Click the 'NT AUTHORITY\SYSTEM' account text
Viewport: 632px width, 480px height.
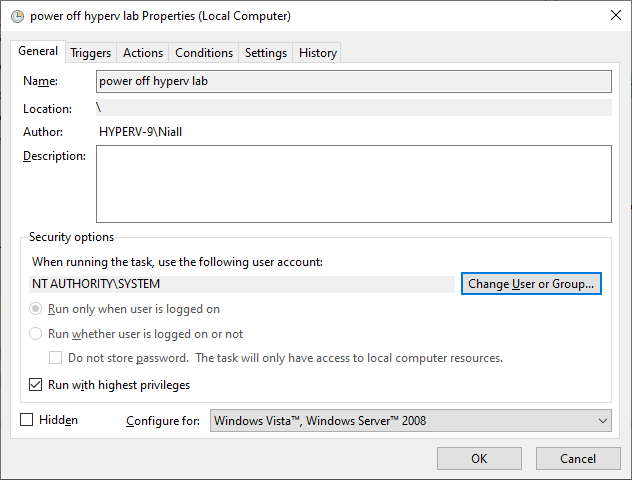coord(96,284)
